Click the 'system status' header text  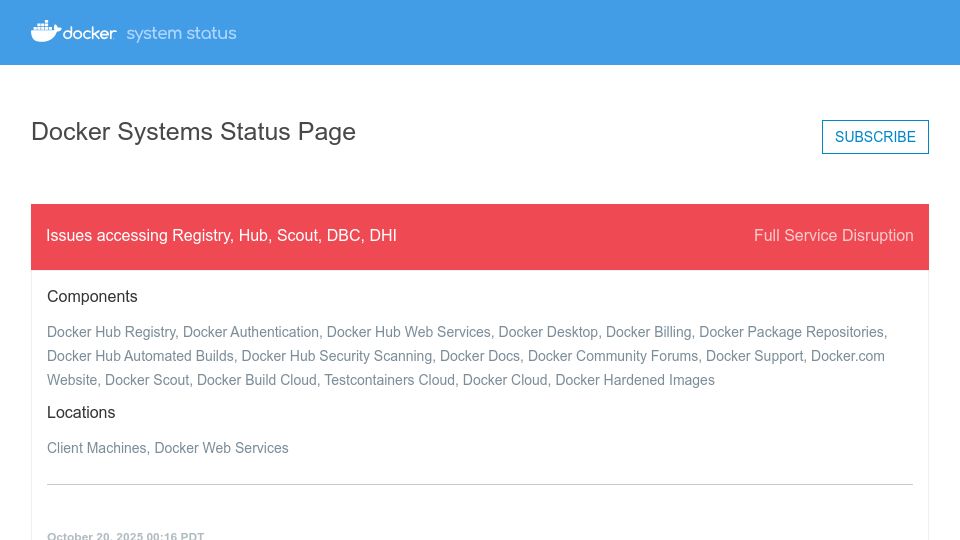pyautogui.click(x=181, y=33)
